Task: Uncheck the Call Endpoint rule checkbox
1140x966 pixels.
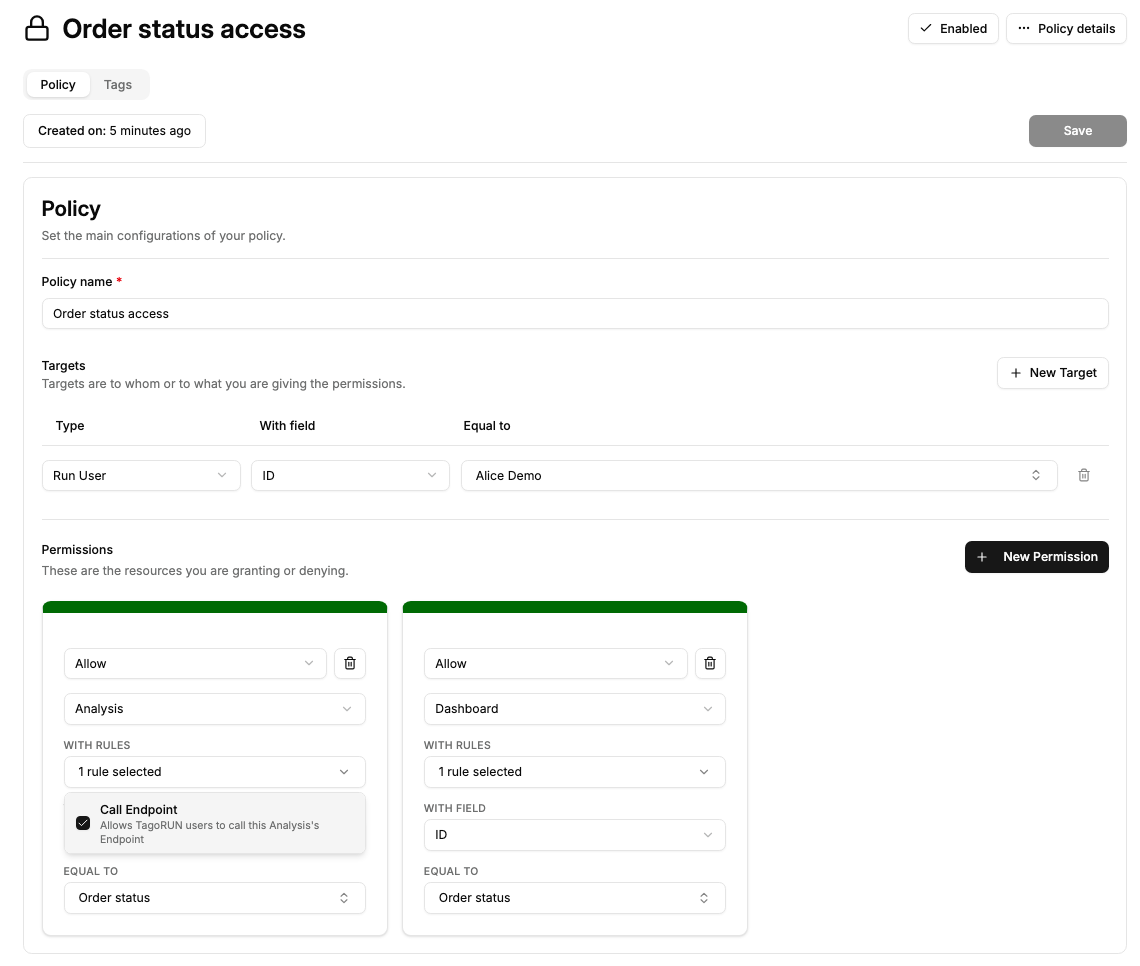Action: click(83, 824)
